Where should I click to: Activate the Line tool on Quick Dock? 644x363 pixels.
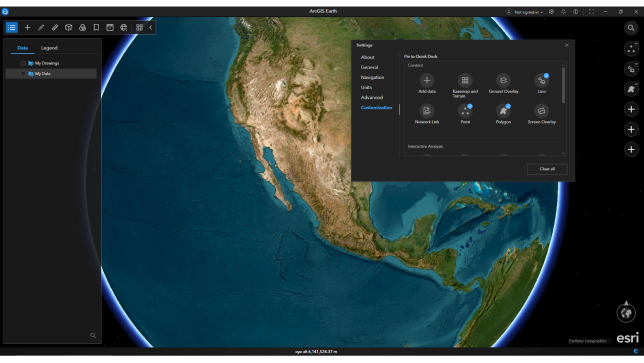(x=631, y=69)
